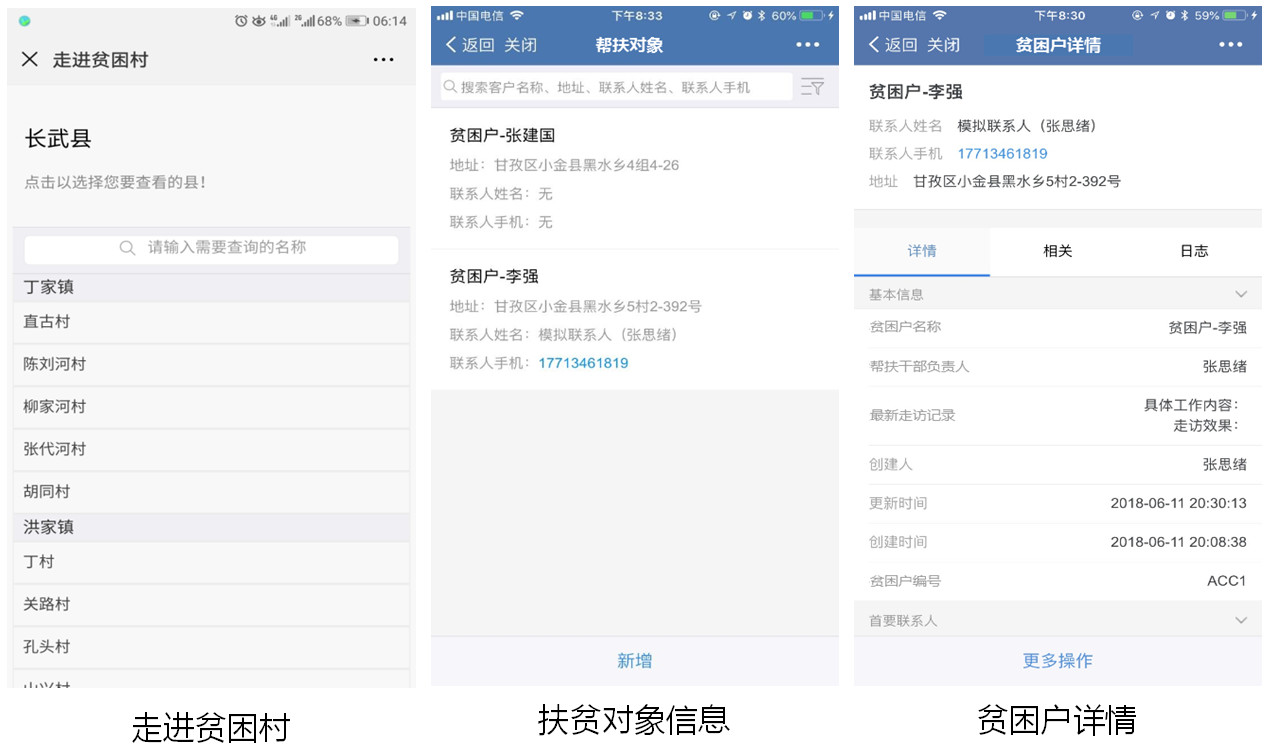Viewport: 1271px width, 747px height.
Task: Tap the WiFi icon in the 下午8:33 status bar
Action: pos(516,16)
